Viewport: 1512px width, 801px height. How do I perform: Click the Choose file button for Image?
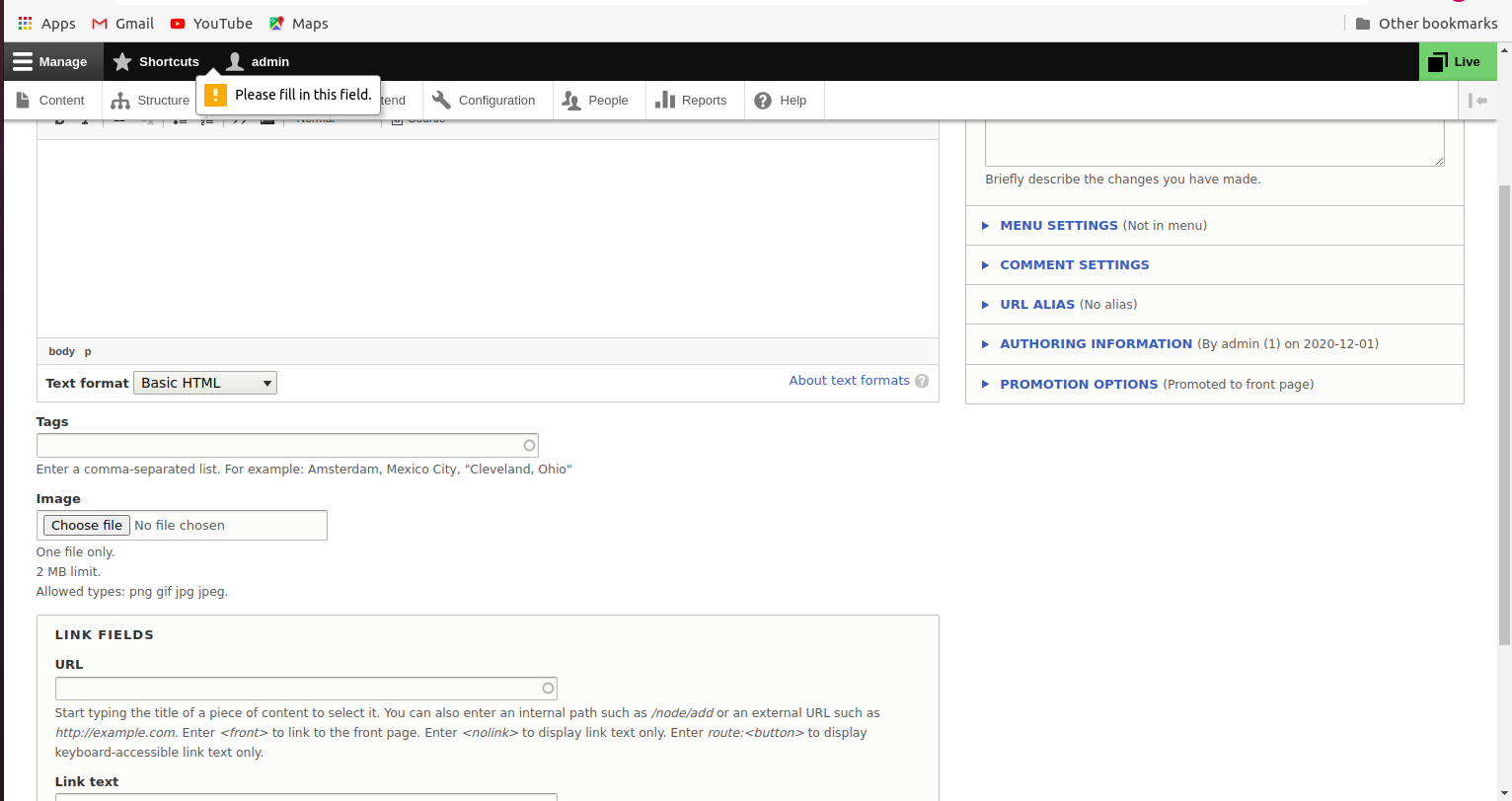tap(87, 525)
